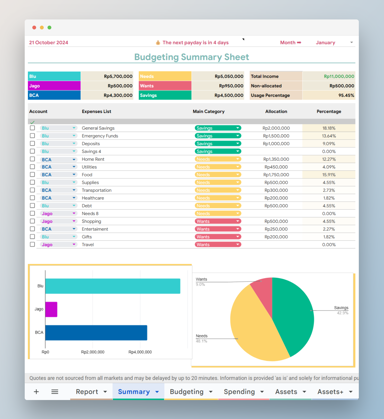Screen dimensions: 384x419
Task: Tick the Home Rent row checkbox
Action: [x=32, y=159]
